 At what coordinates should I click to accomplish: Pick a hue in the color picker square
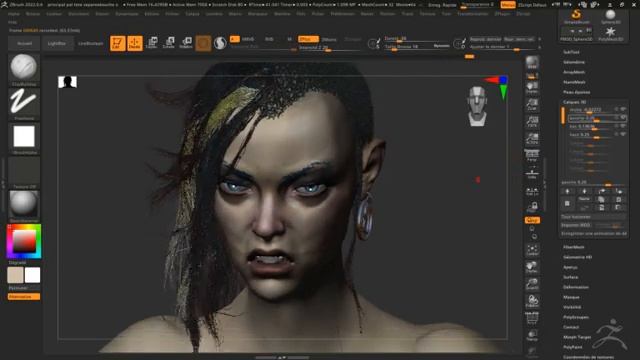tap(24, 242)
